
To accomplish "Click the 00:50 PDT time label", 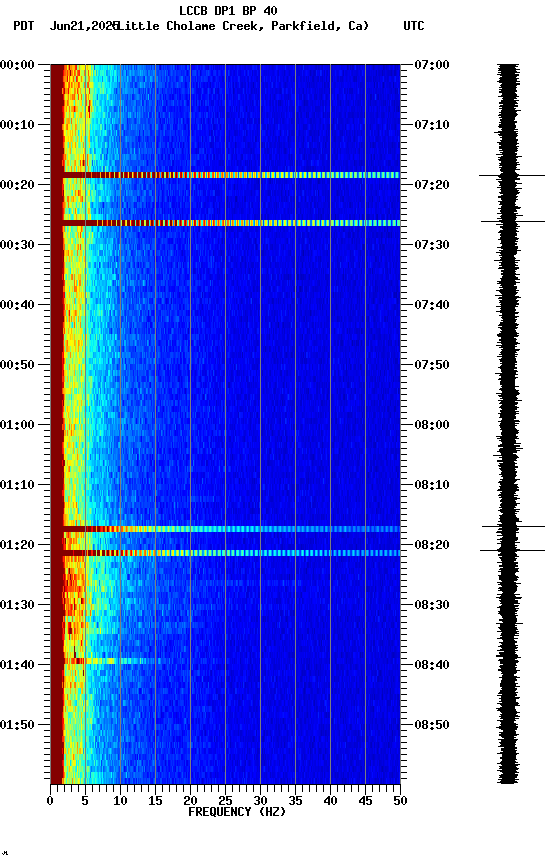I will [x=17, y=365].
